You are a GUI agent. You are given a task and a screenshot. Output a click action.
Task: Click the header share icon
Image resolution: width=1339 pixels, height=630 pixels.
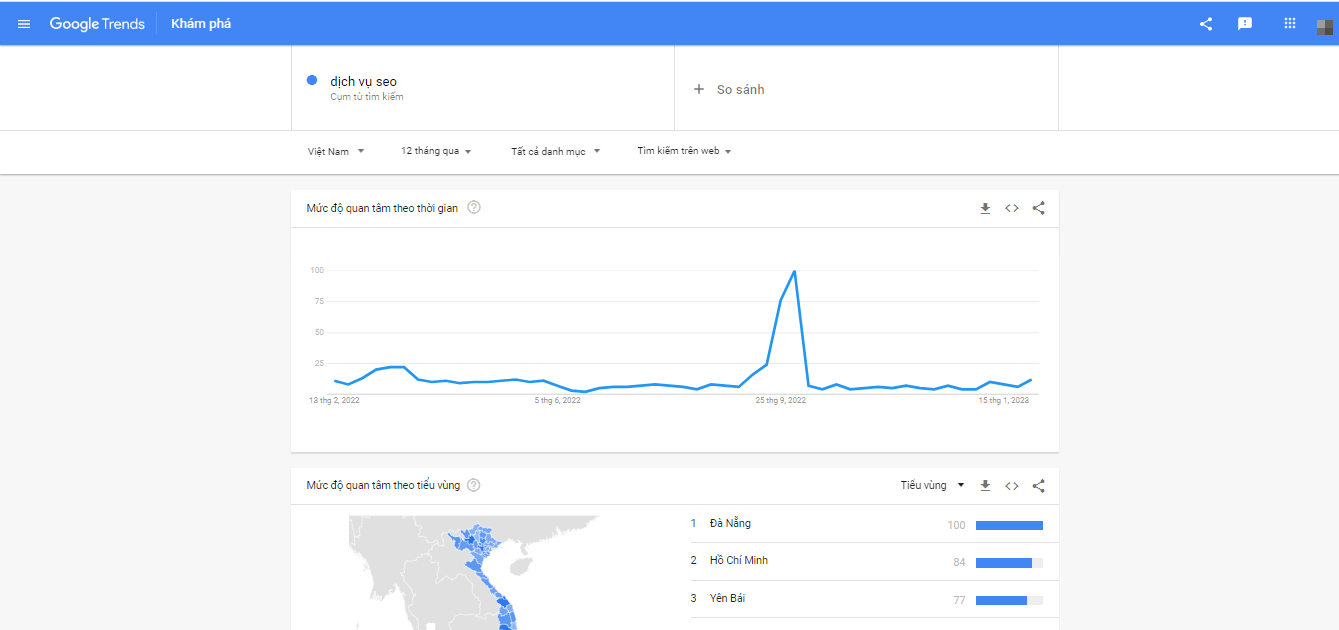(x=1206, y=24)
